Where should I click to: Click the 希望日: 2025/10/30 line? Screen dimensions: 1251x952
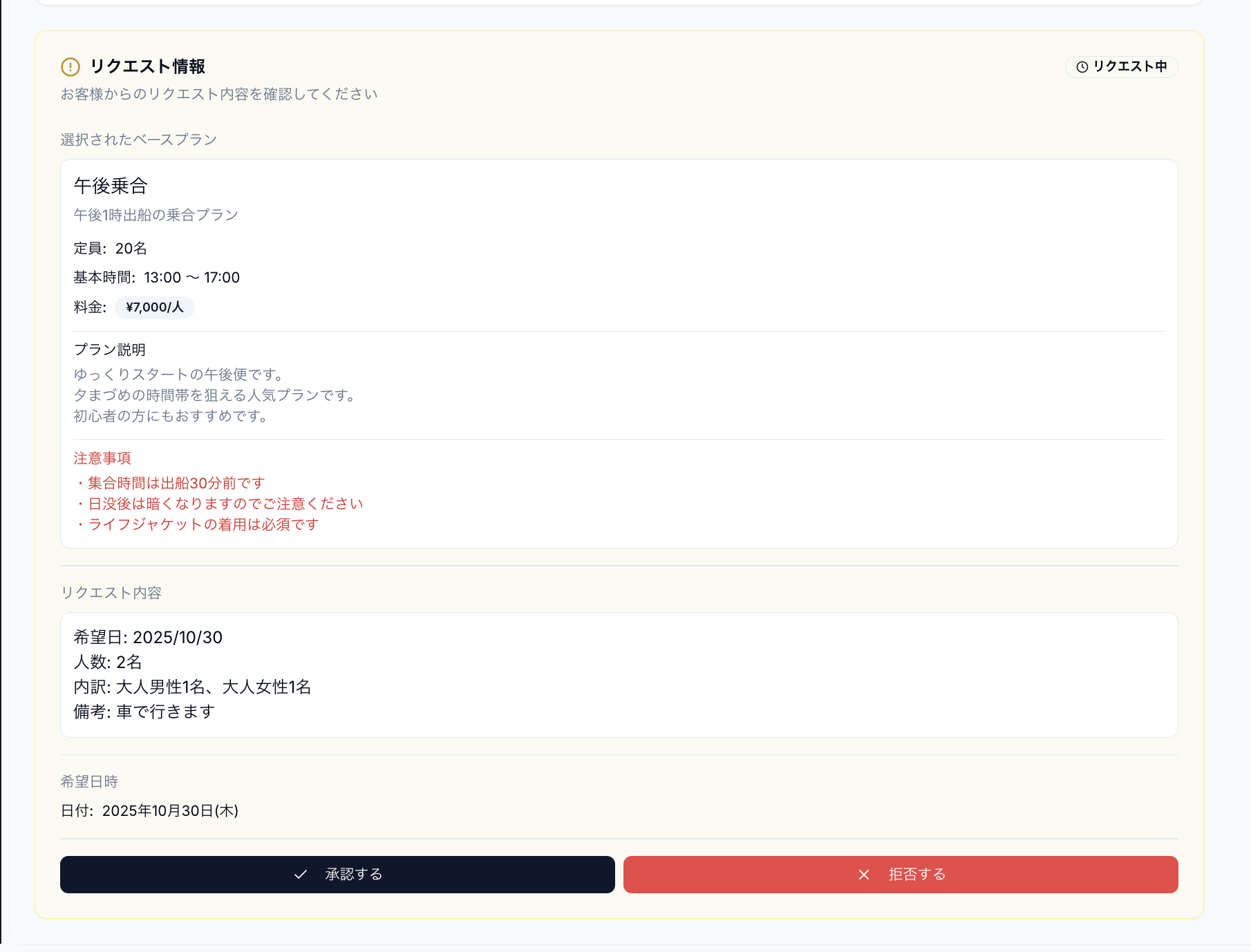coord(149,637)
